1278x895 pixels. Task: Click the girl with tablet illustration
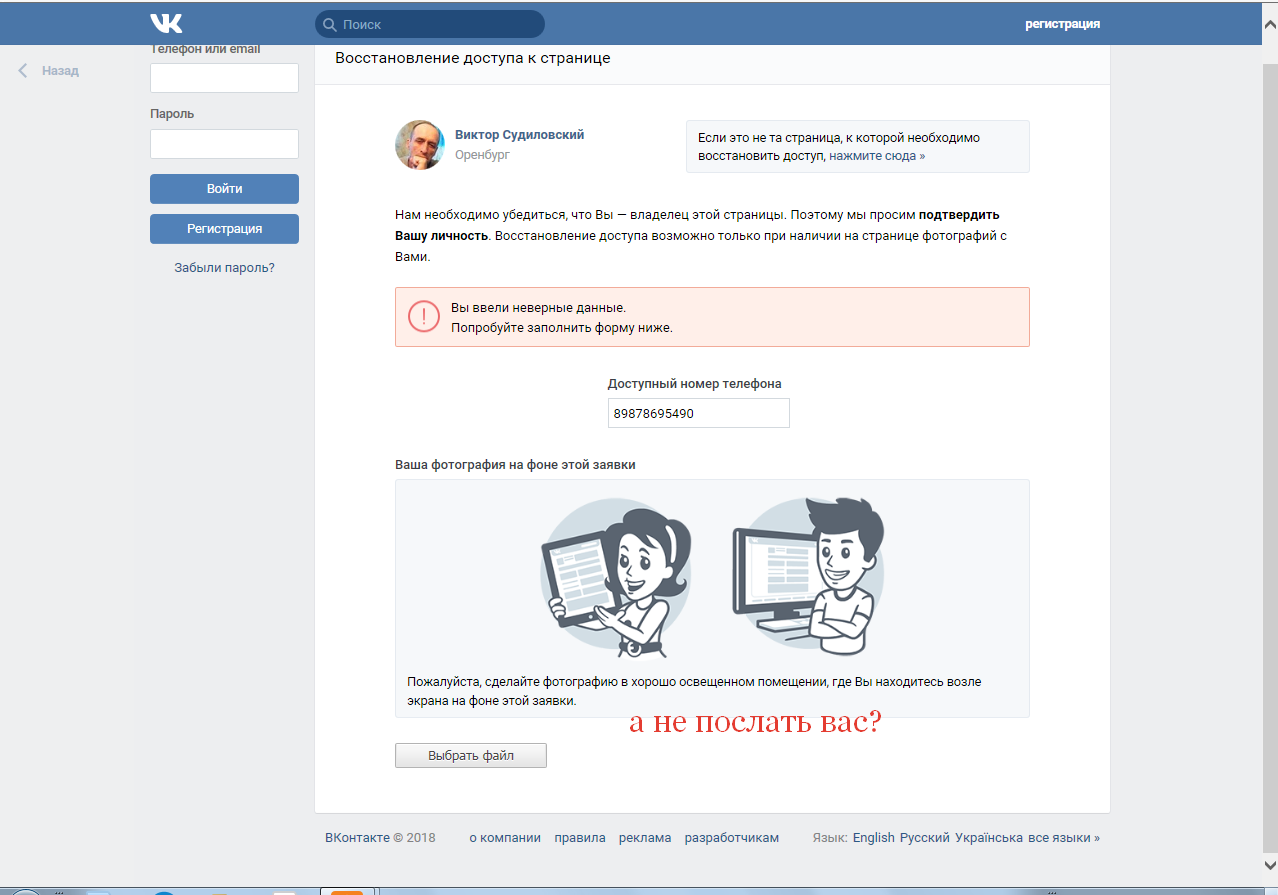616,579
